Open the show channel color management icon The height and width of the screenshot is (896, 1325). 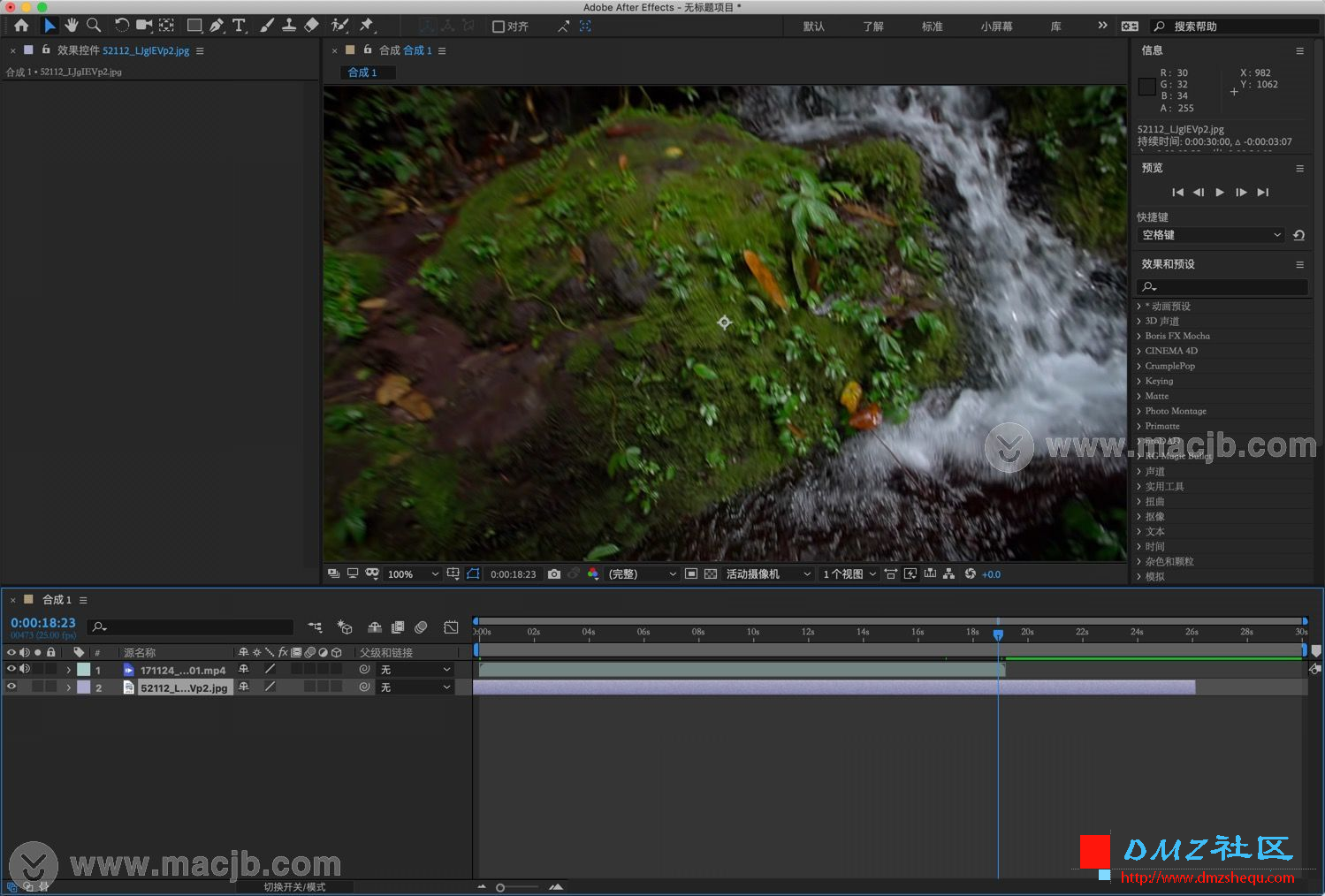coord(593,574)
